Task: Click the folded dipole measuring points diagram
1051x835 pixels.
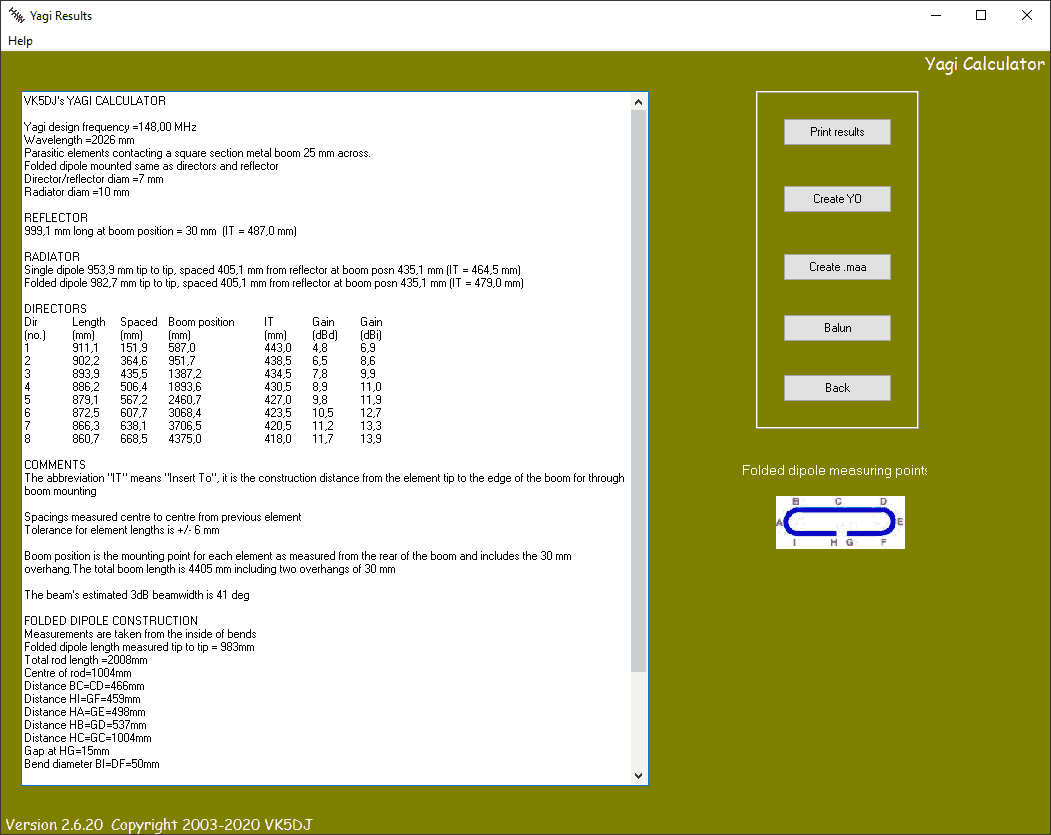Action: point(840,522)
